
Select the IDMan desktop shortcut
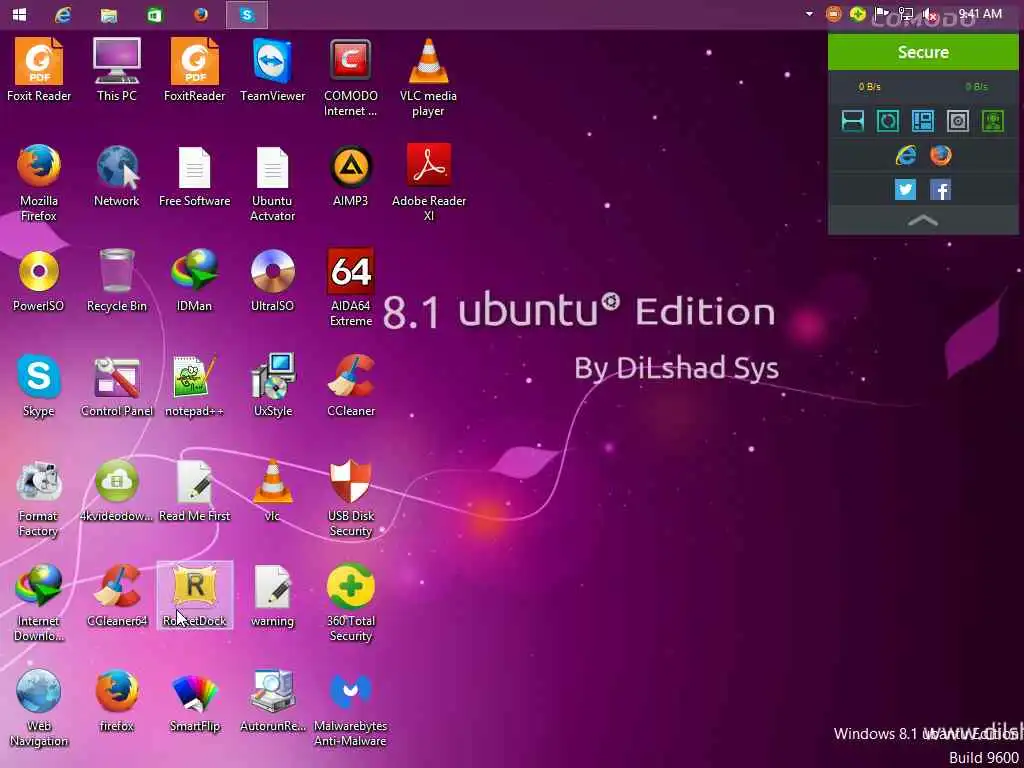point(195,281)
